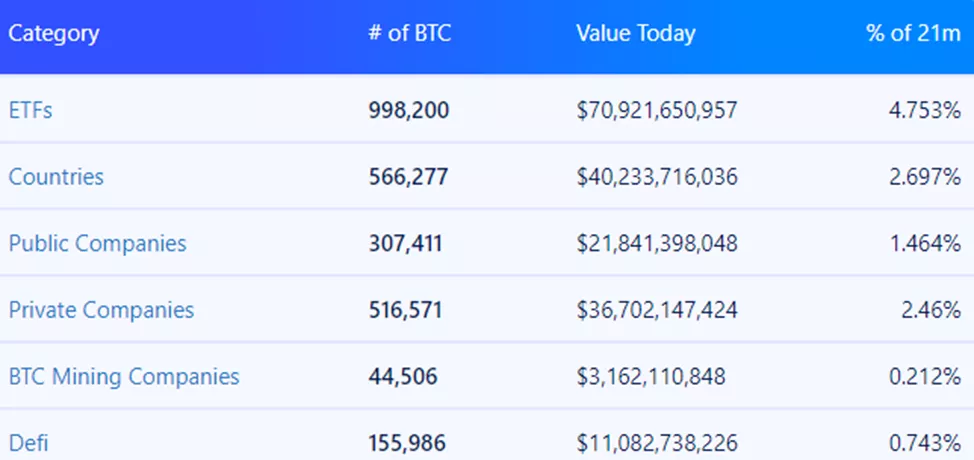This screenshot has width=974, height=460.
Task: Select the ETFs BTC count 998,200
Action: (x=409, y=110)
